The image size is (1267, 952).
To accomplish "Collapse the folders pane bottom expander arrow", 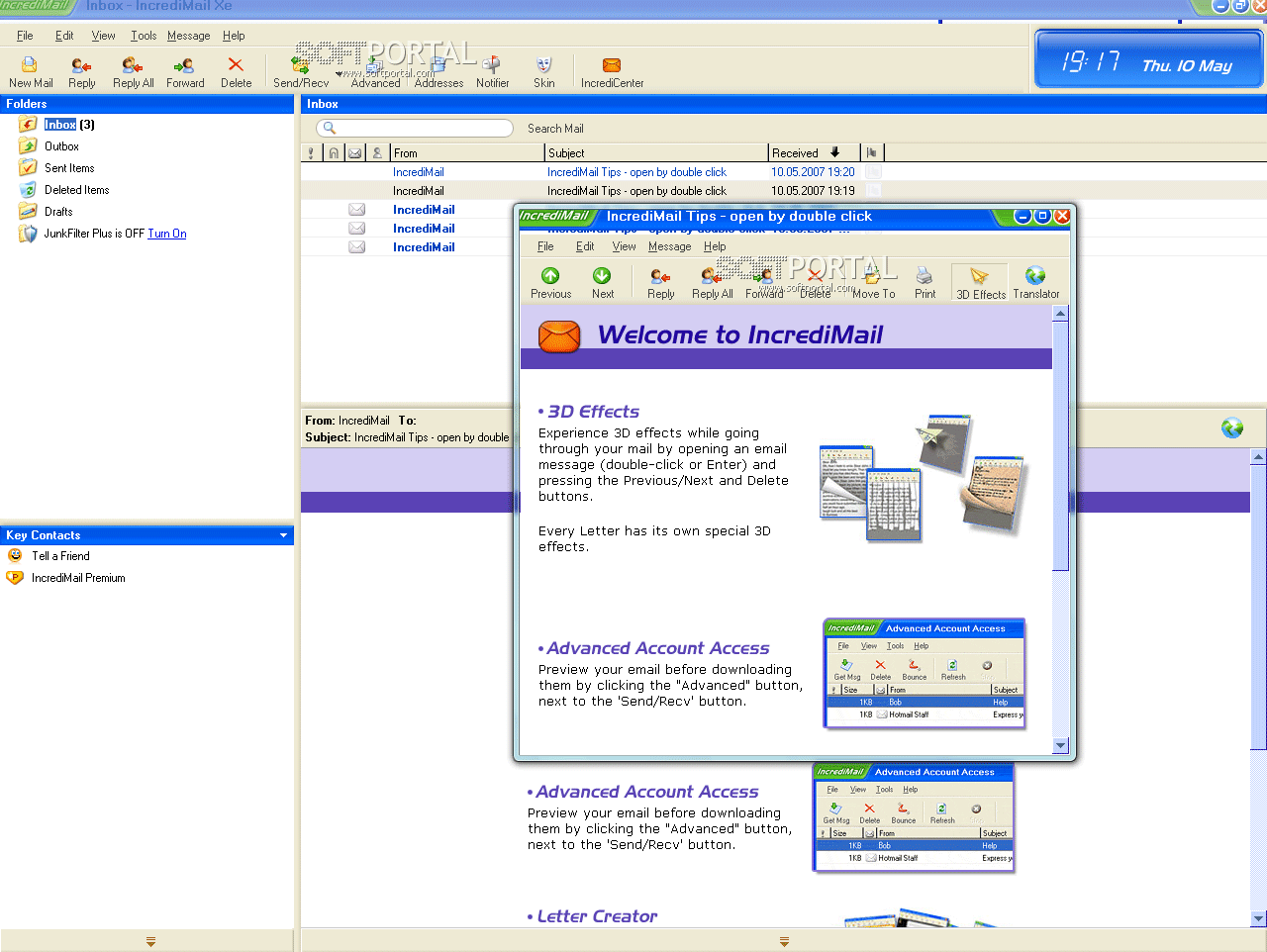I will [150, 941].
